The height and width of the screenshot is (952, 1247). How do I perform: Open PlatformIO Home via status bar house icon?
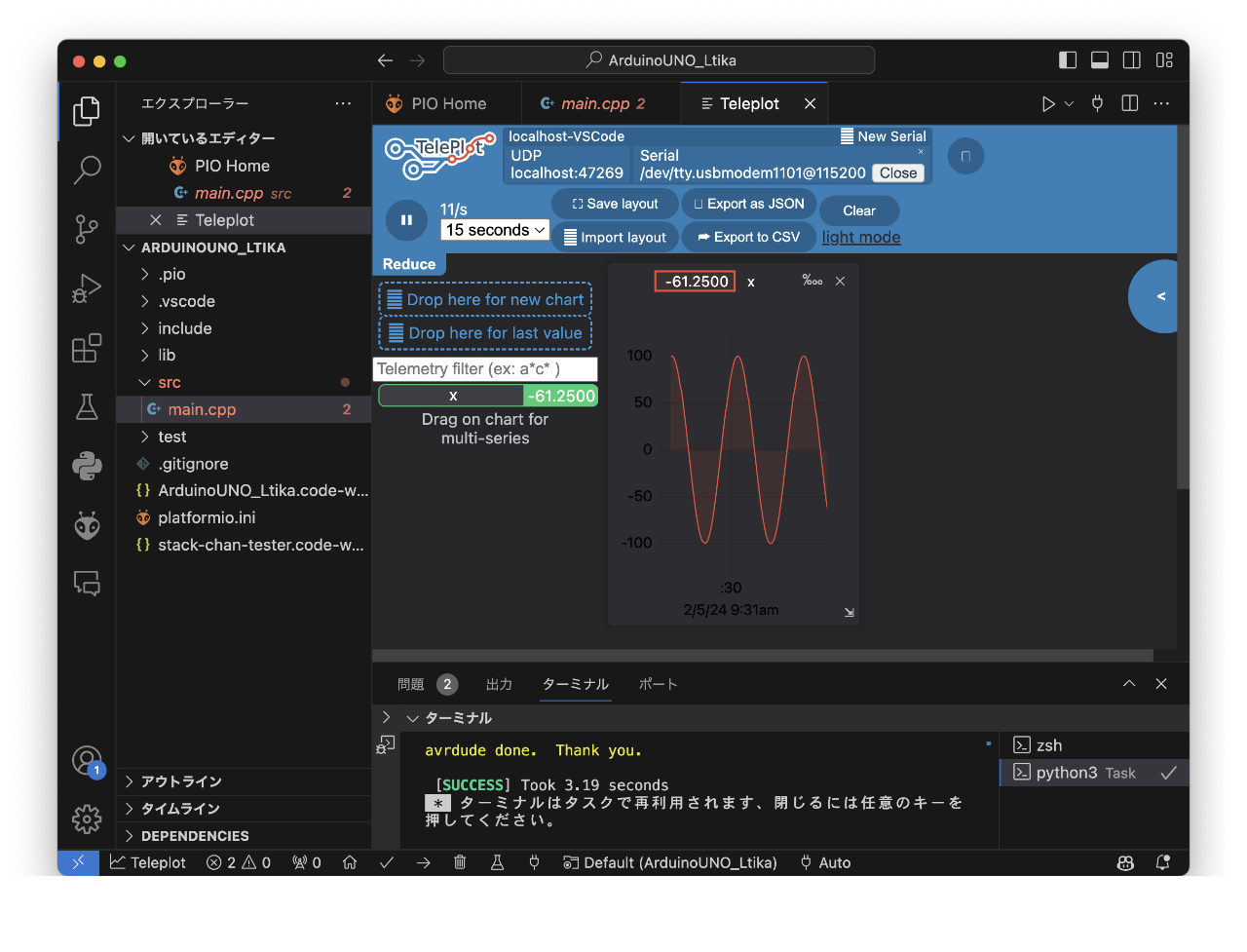(350, 862)
